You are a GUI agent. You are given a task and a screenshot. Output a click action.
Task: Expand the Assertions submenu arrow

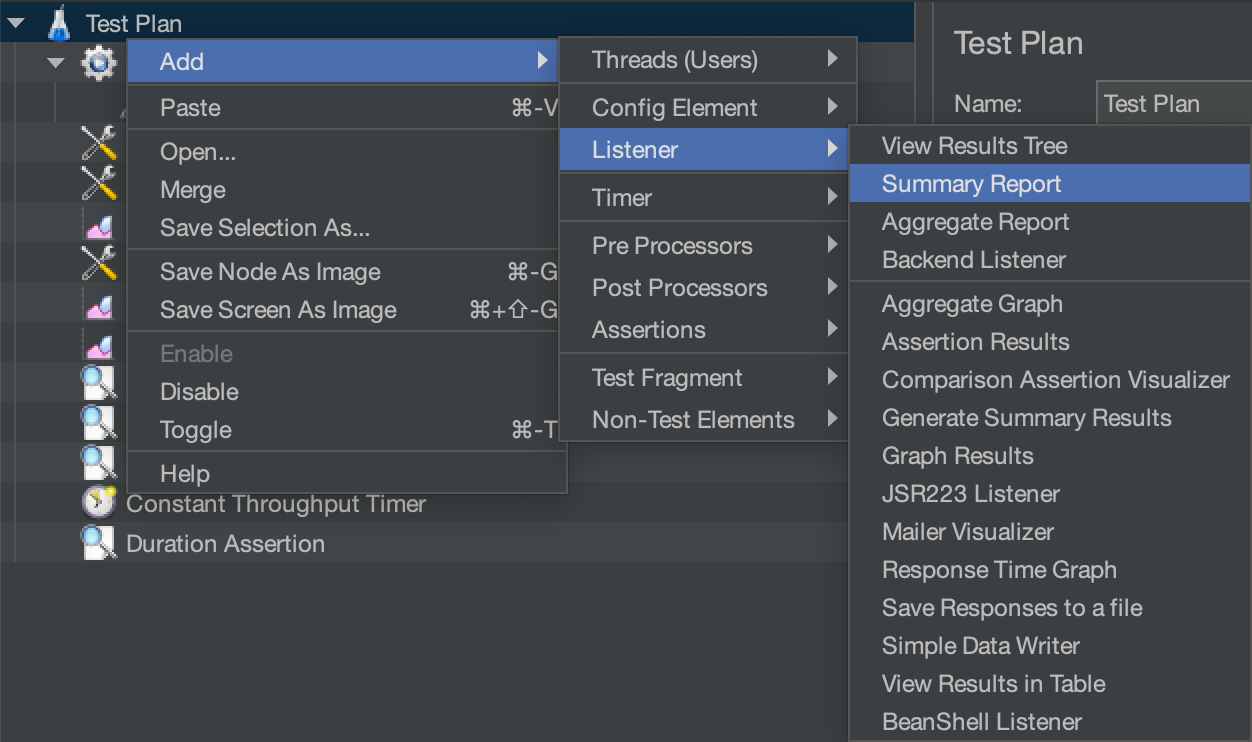(x=832, y=329)
